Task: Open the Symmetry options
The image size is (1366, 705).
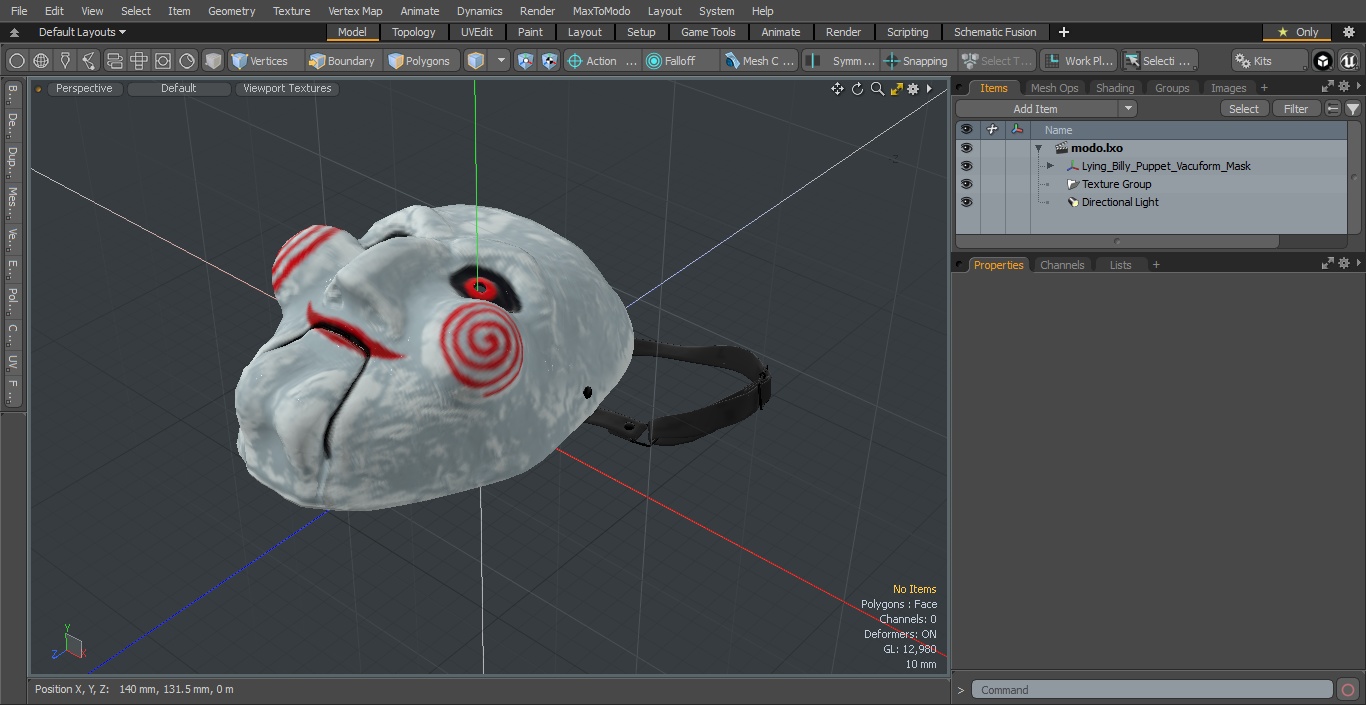Action: [x=841, y=61]
